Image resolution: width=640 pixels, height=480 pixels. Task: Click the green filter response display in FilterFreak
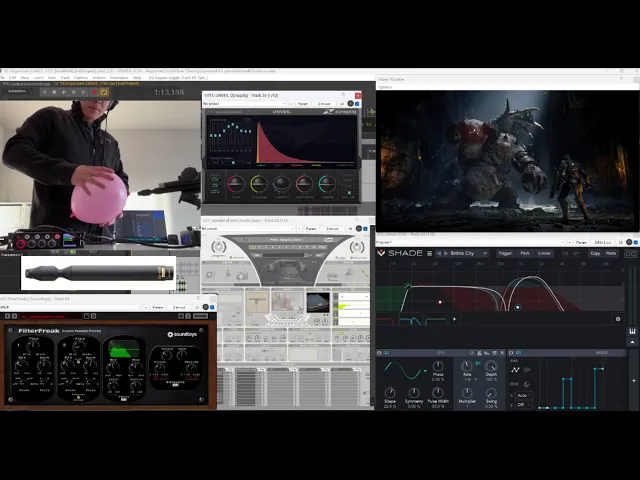click(124, 348)
